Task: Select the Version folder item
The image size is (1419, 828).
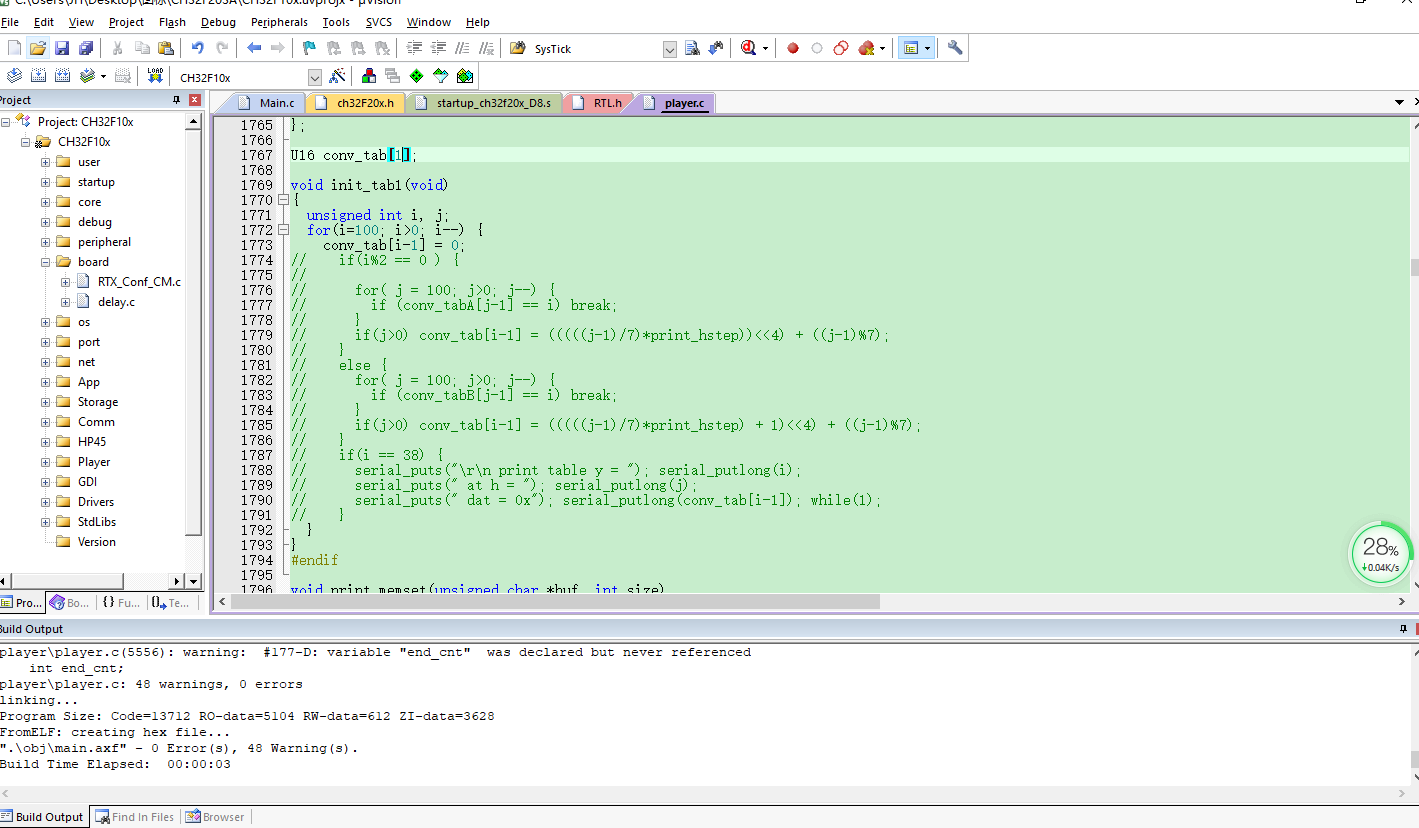Action: (x=97, y=542)
